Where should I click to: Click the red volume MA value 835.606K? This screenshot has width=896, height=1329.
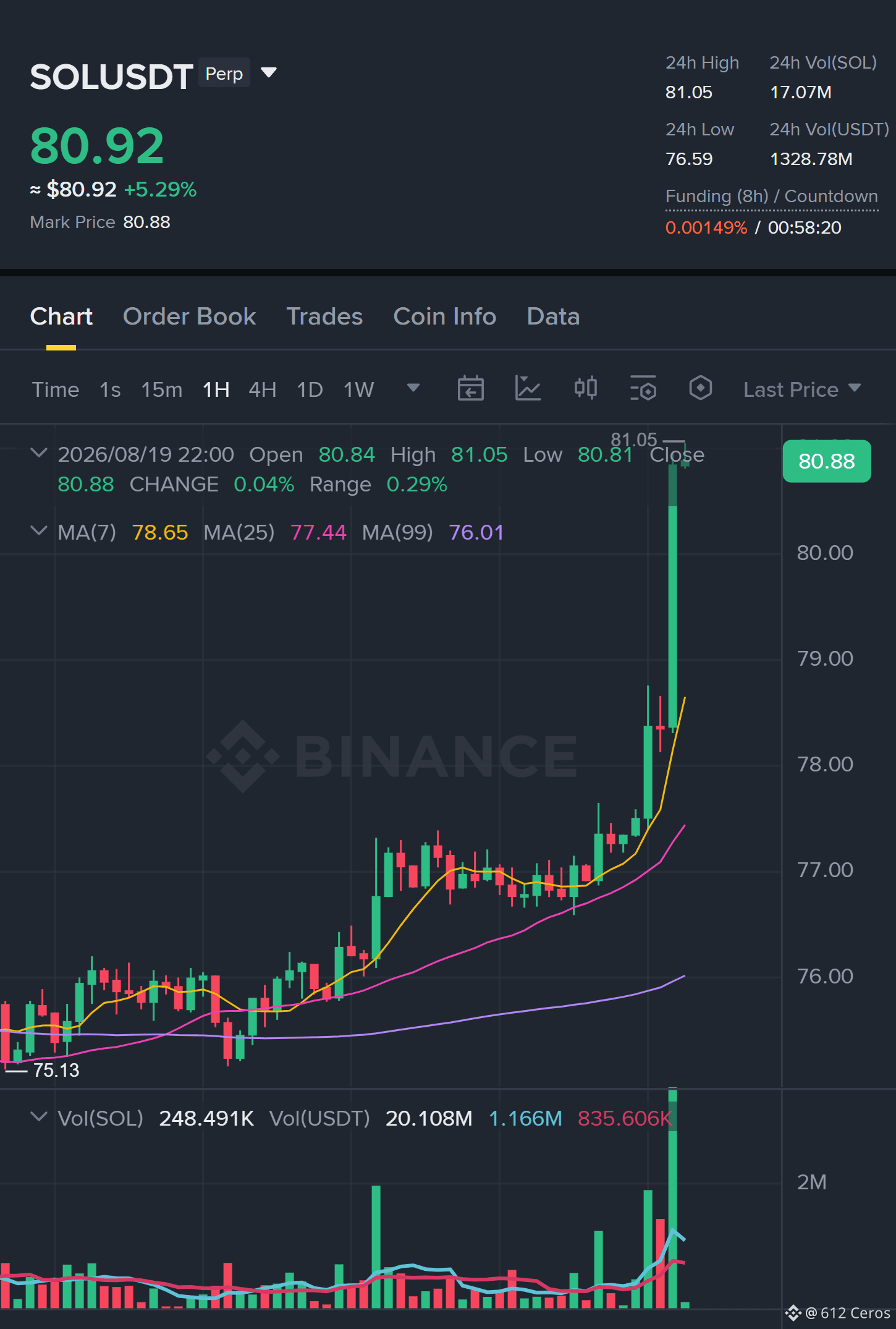coord(624,1118)
